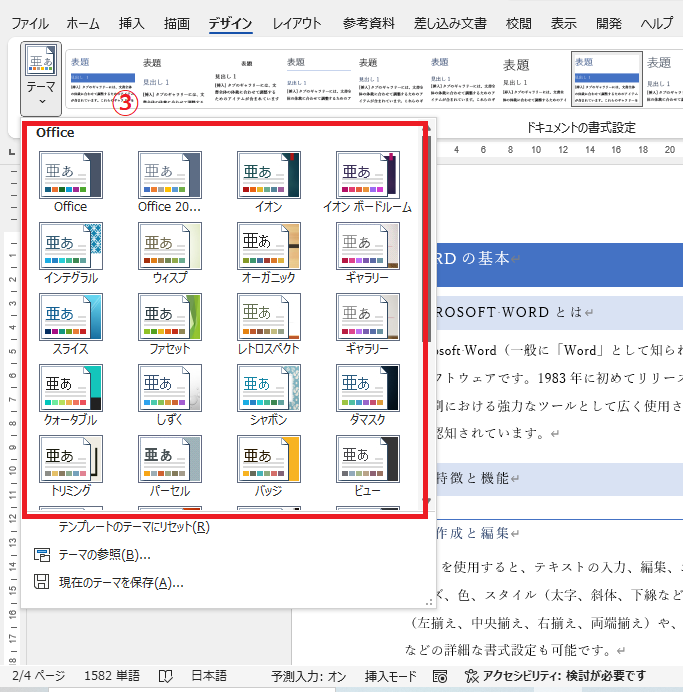The image size is (683, 692).
Task: Click アクセシビリティ: 検討が必要です text
Action: click(x=564, y=676)
